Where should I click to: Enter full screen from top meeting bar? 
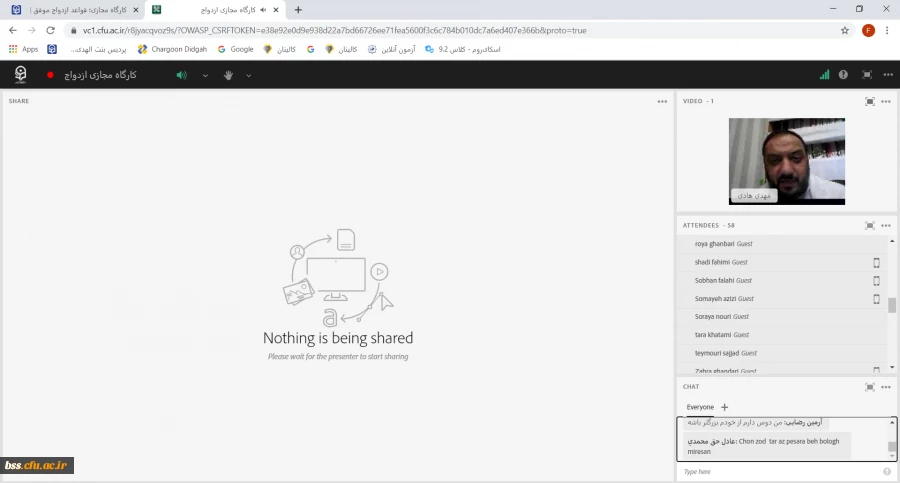pos(866,75)
